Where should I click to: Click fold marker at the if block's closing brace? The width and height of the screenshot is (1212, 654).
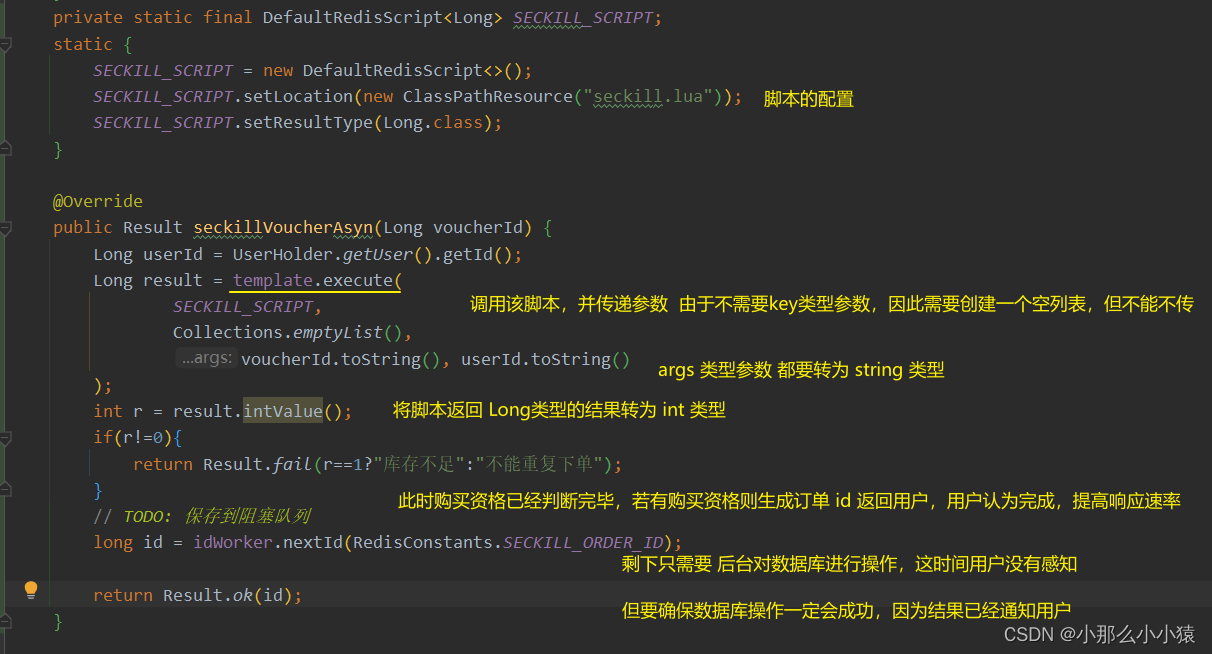[6, 490]
